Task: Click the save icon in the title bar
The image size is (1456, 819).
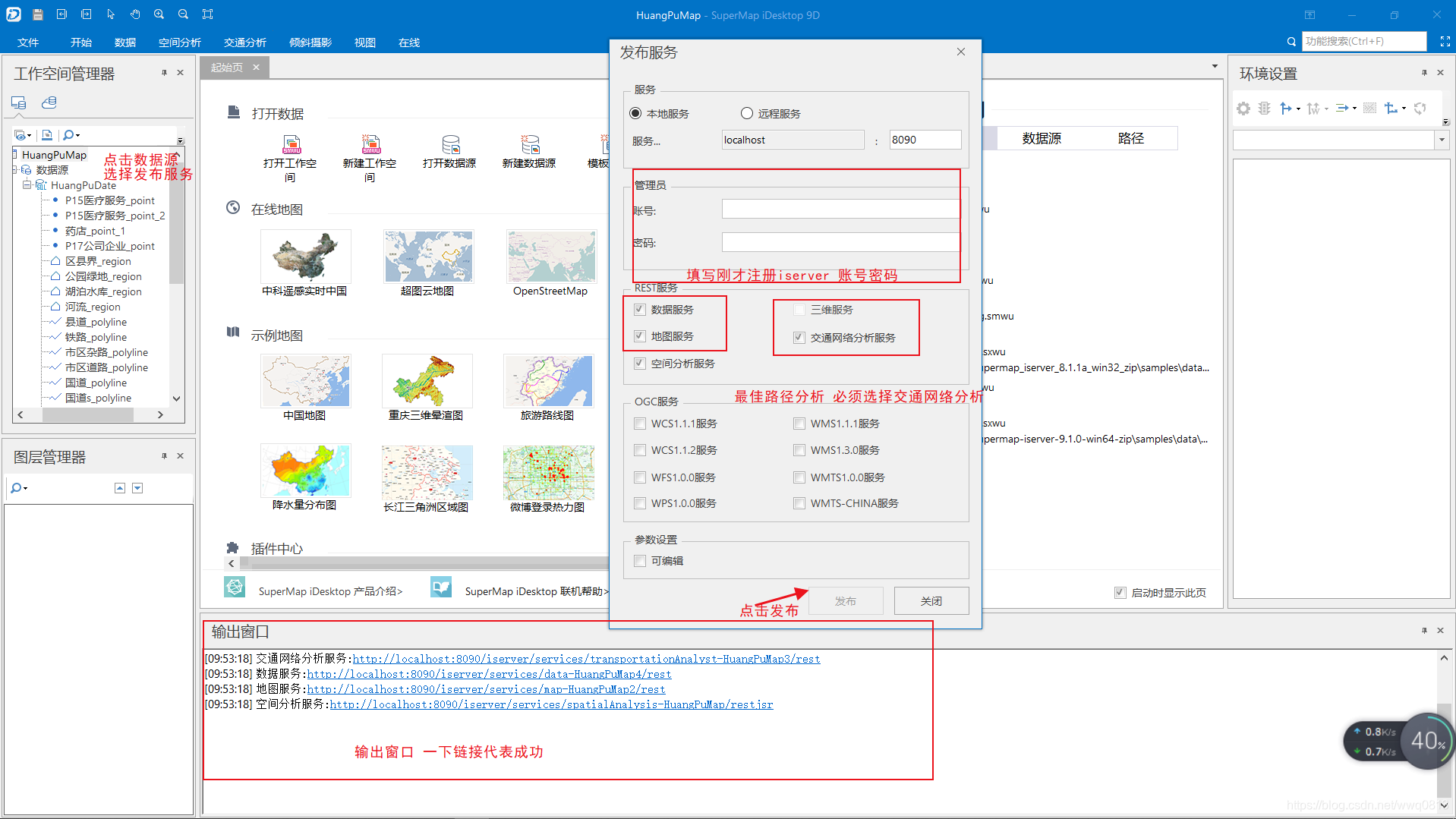Action: (38, 14)
